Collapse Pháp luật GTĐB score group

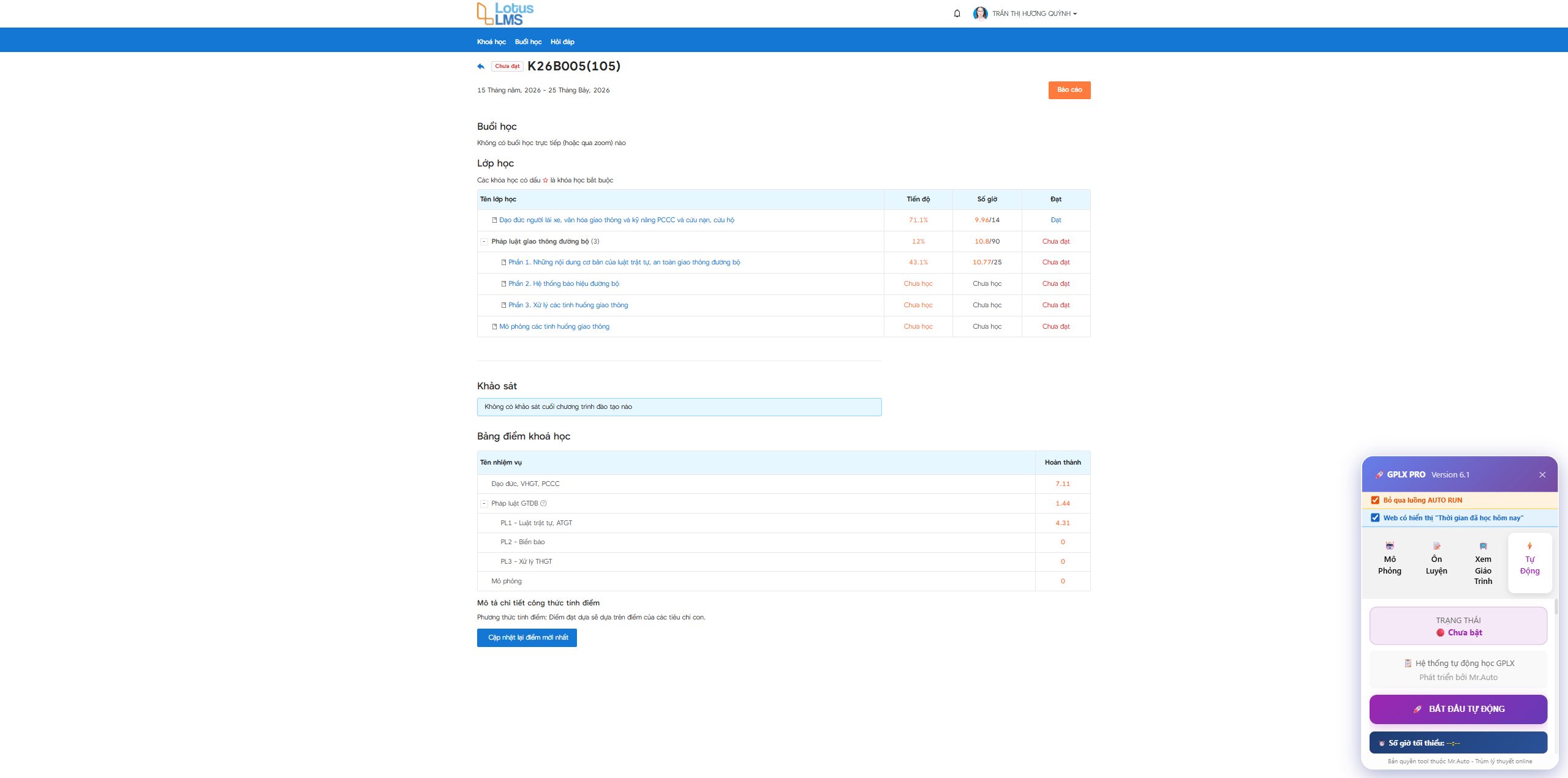484,504
